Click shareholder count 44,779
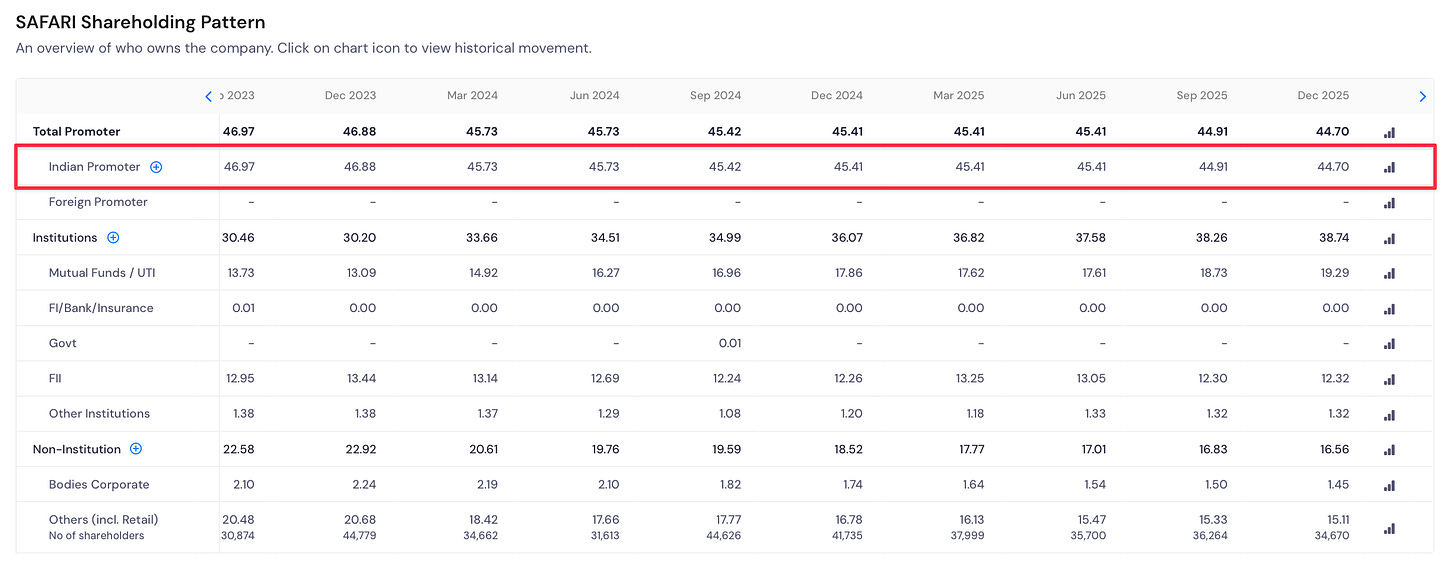The image size is (1456, 580). [x=360, y=536]
